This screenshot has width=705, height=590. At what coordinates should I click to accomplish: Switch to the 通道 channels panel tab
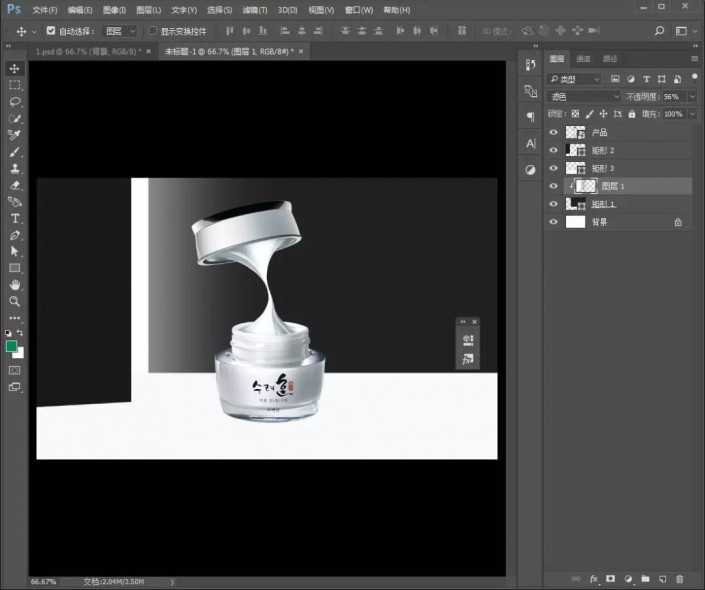coord(584,59)
